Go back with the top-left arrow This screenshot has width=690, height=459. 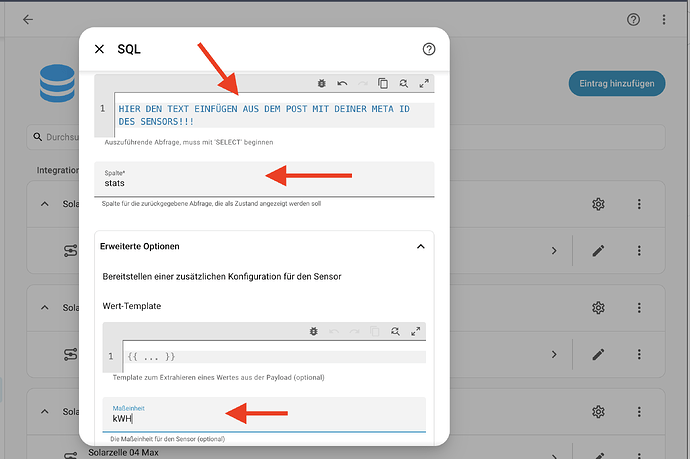[28, 19]
